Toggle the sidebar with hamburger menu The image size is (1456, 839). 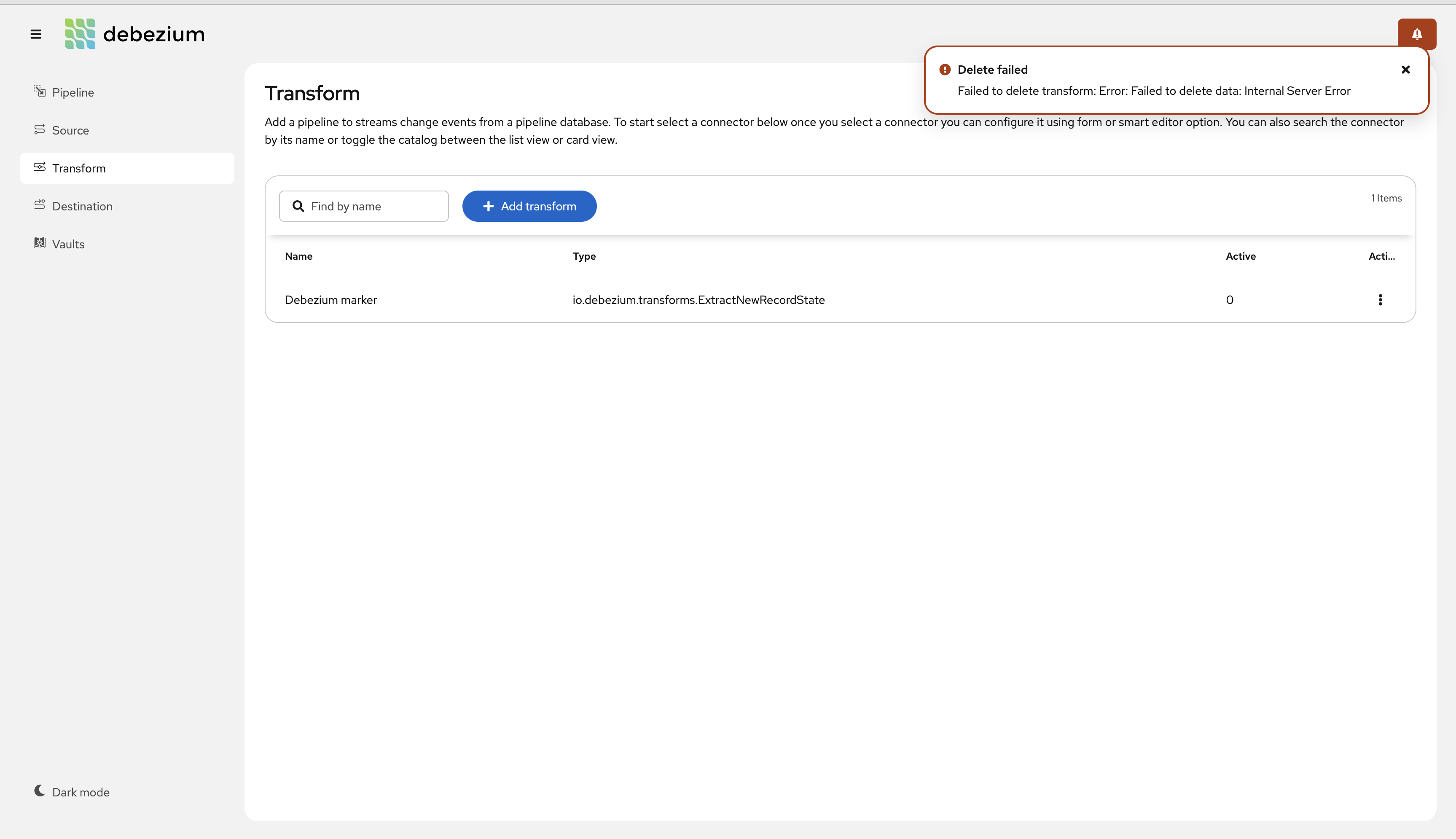36,33
